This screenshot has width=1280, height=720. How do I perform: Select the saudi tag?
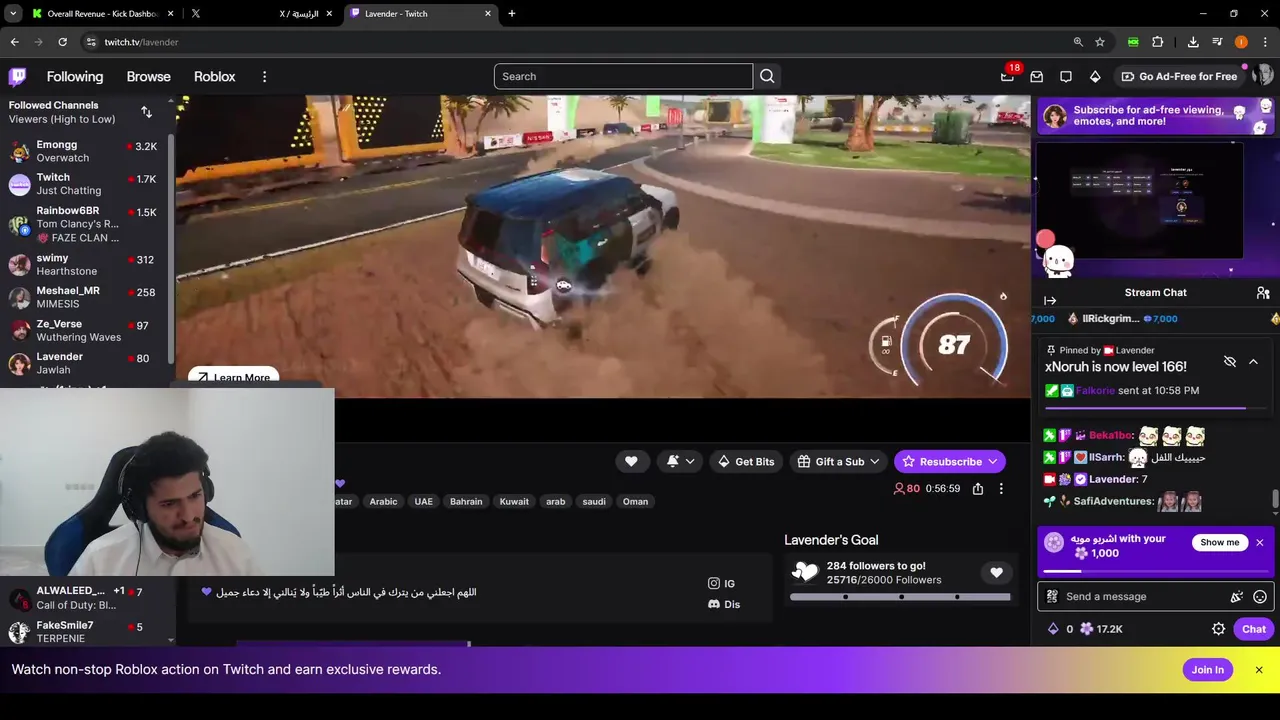point(594,502)
